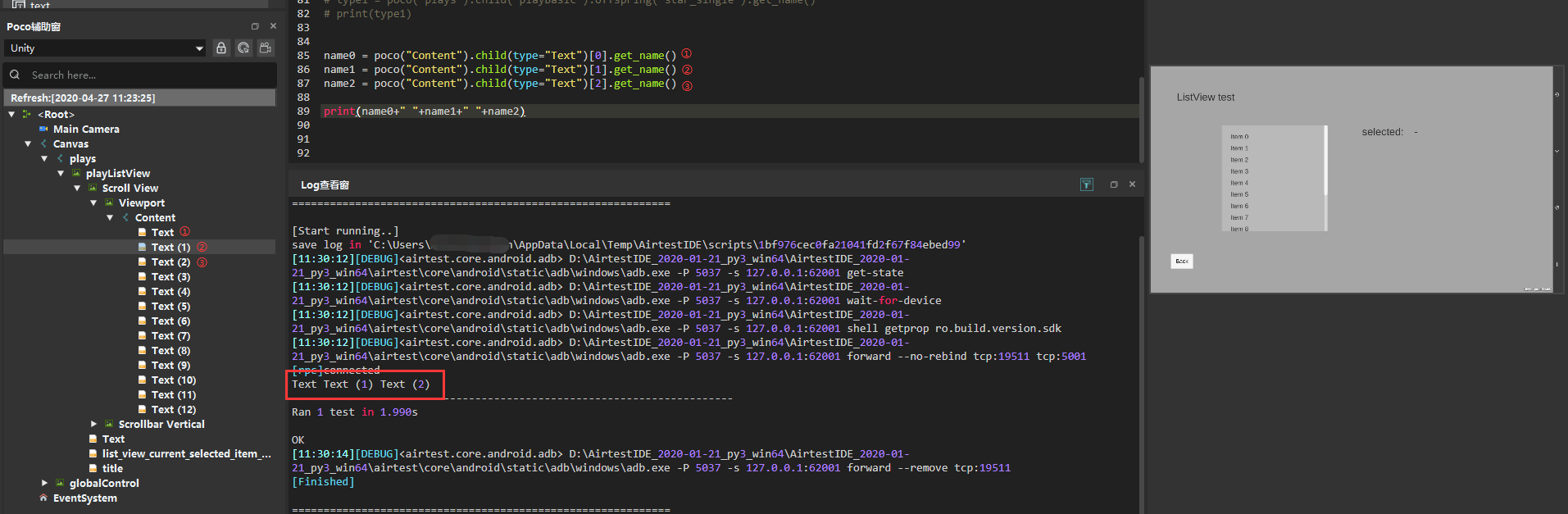Click the search magnifier icon in Poco panel

(x=15, y=75)
